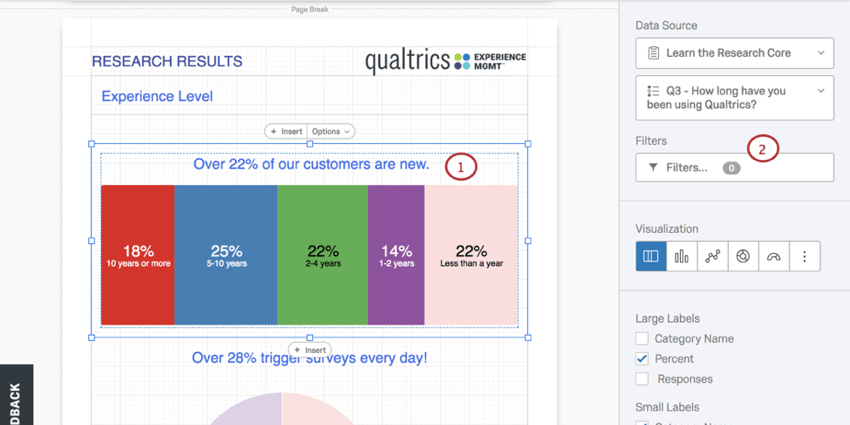This screenshot has height=425, width=850.
Task: Select the breakdown bar visualization icon
Action: tap(651, 256)
